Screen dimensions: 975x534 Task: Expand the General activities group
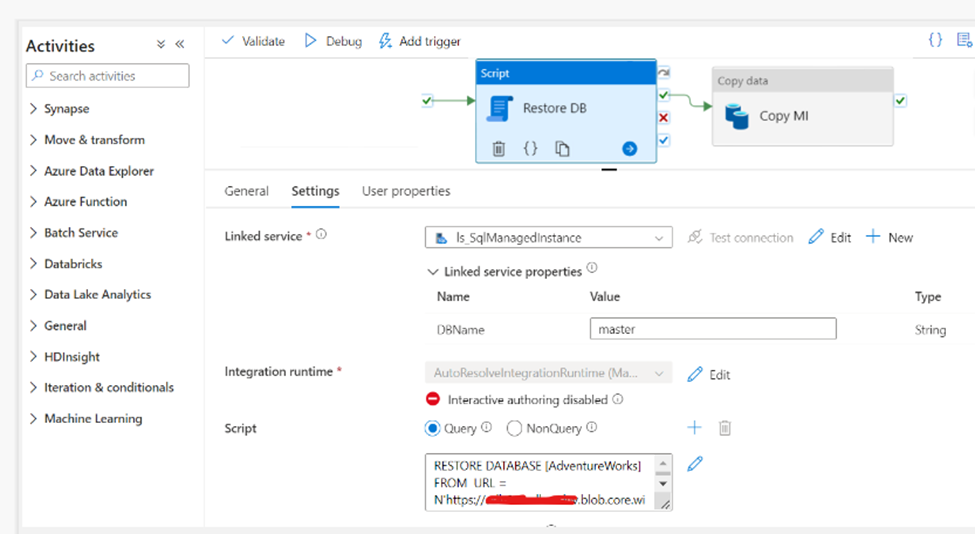click(33, 325)
